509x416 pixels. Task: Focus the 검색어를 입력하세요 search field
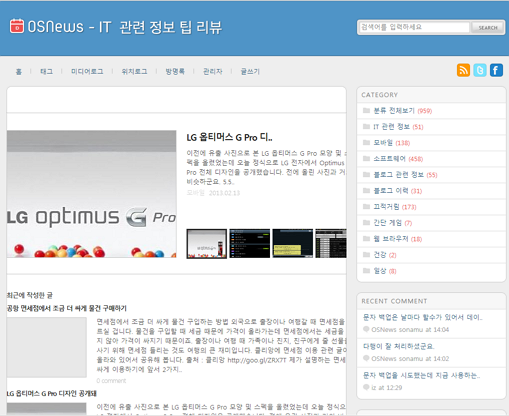414,27
